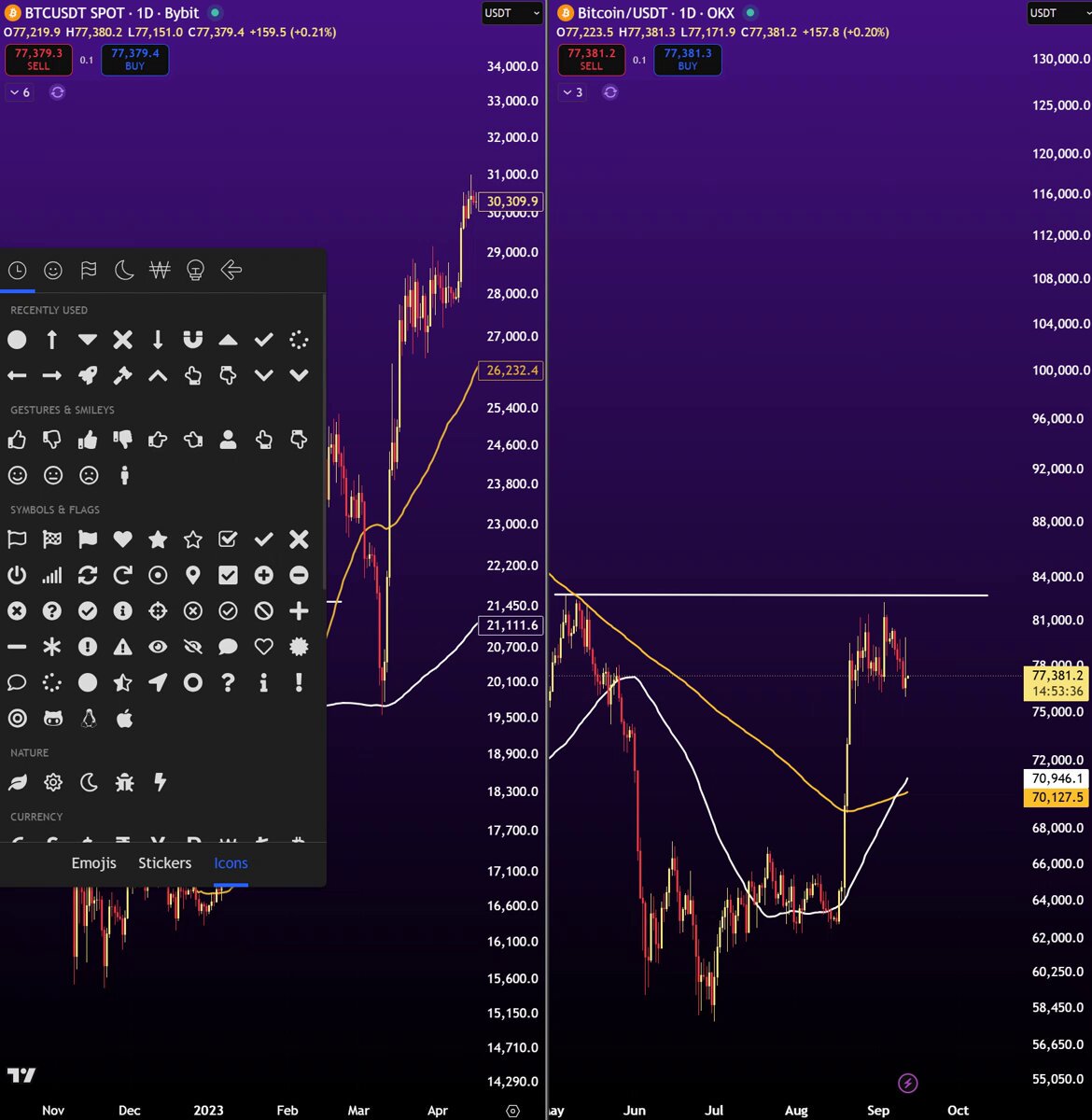This screenshot has height=1120, width=1092.
Task: Click the Bybit chart's purple refresh icon
Action: click(x=57, y=92)
